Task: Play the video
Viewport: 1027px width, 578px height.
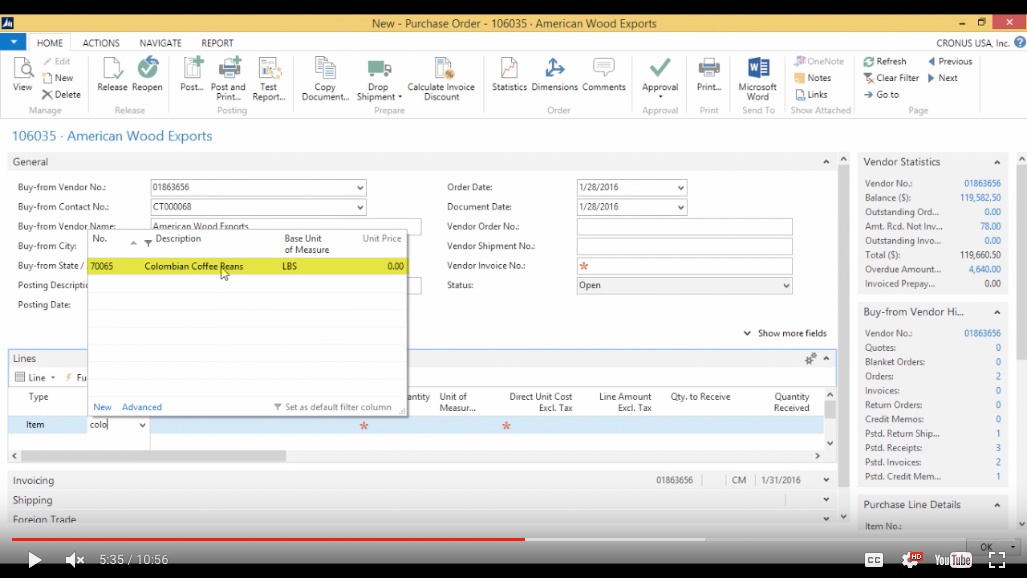Action: [x=34, y=560]
